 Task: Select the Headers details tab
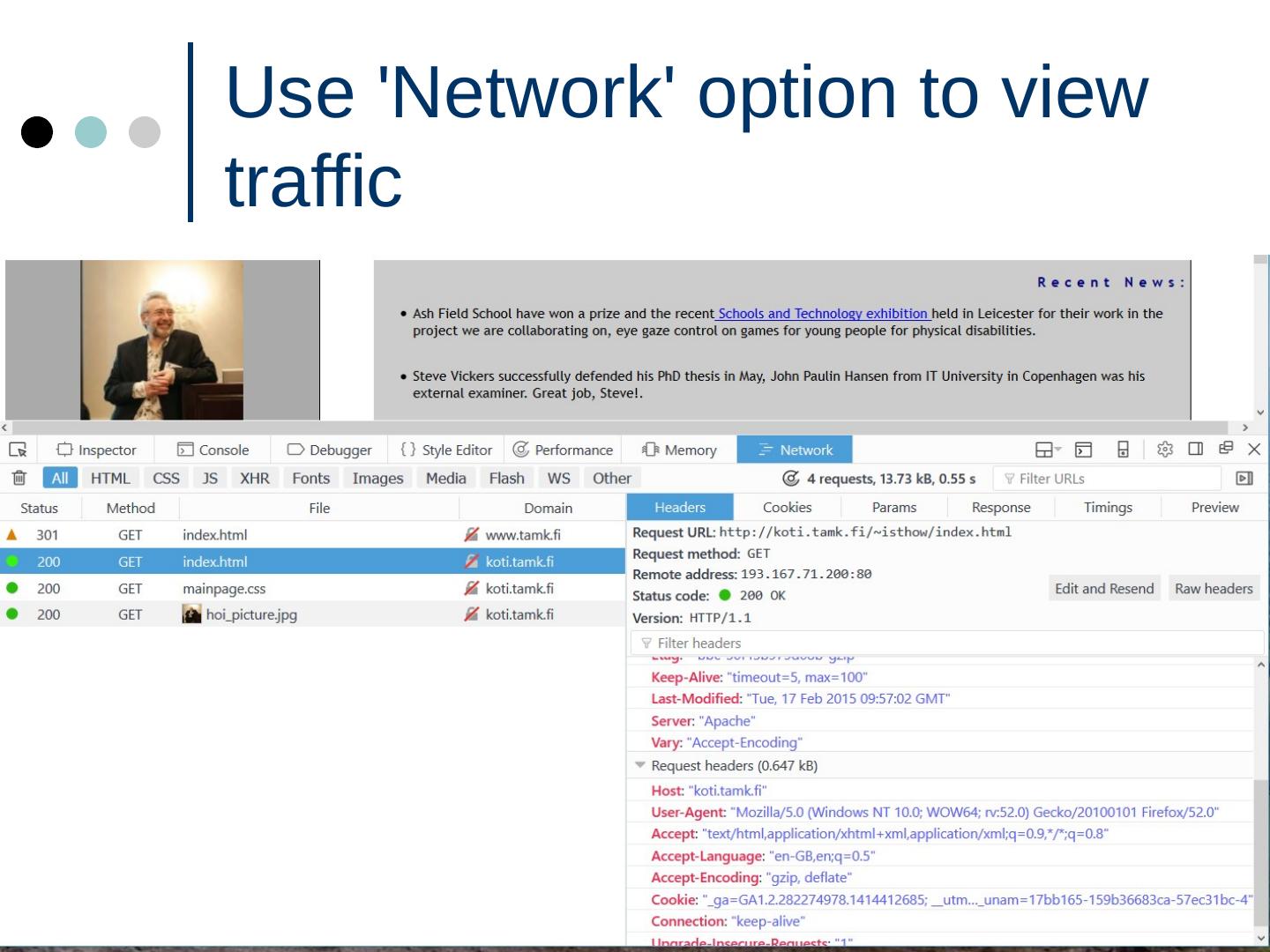[x=680, y=507]
